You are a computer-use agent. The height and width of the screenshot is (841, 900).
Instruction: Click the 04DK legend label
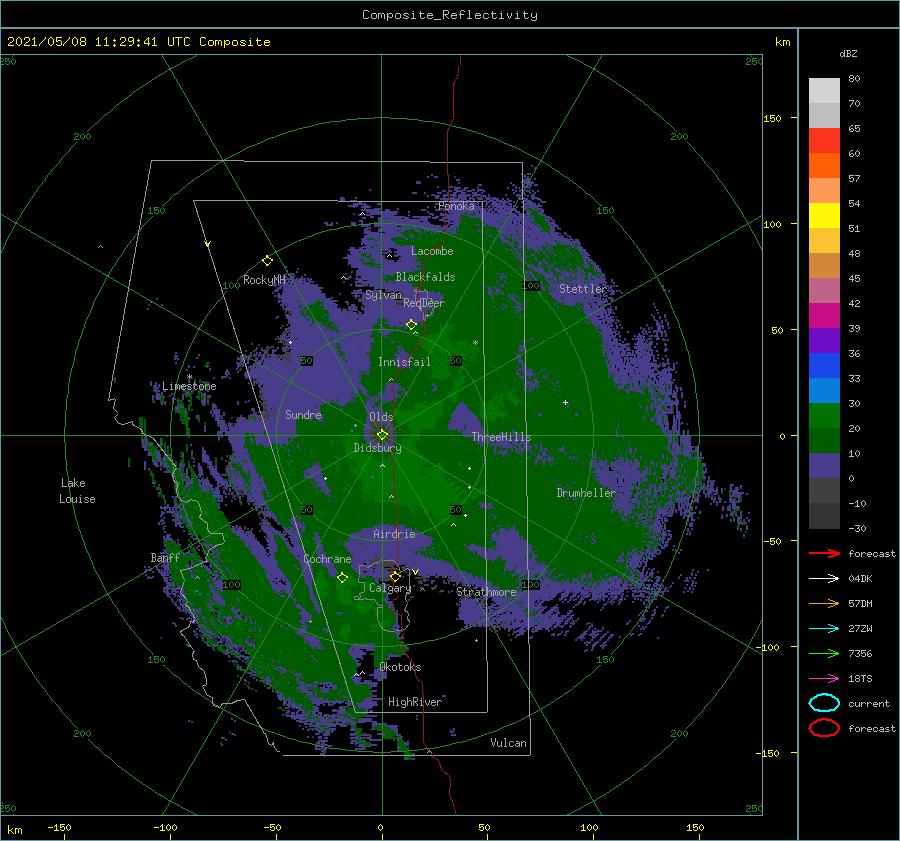coord(860,578)
